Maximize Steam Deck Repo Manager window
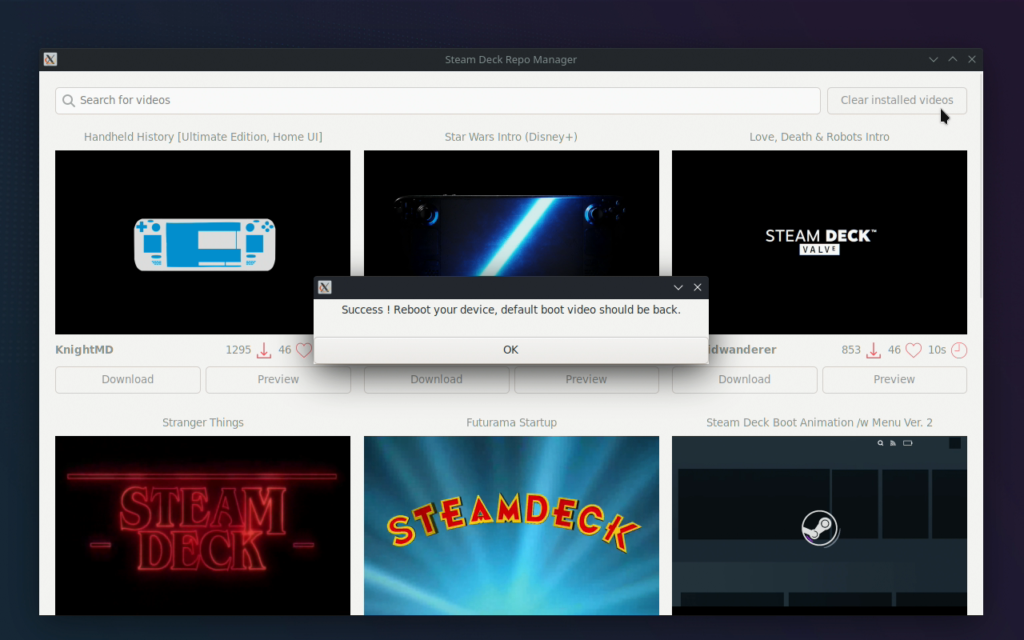1024x640 pixels. [953, 59]
